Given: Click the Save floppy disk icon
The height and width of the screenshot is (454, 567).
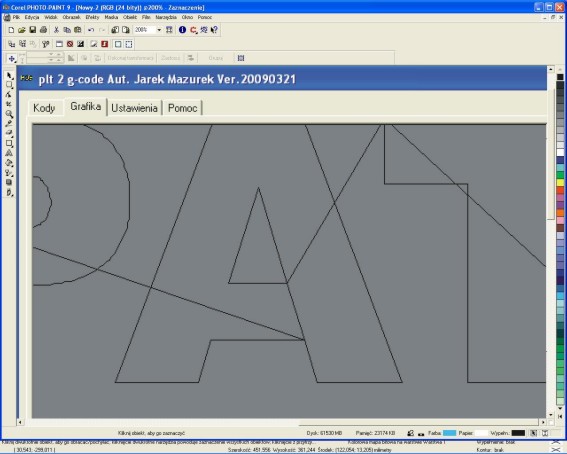Looking at the screenshot, I should (x=33, y=30).
